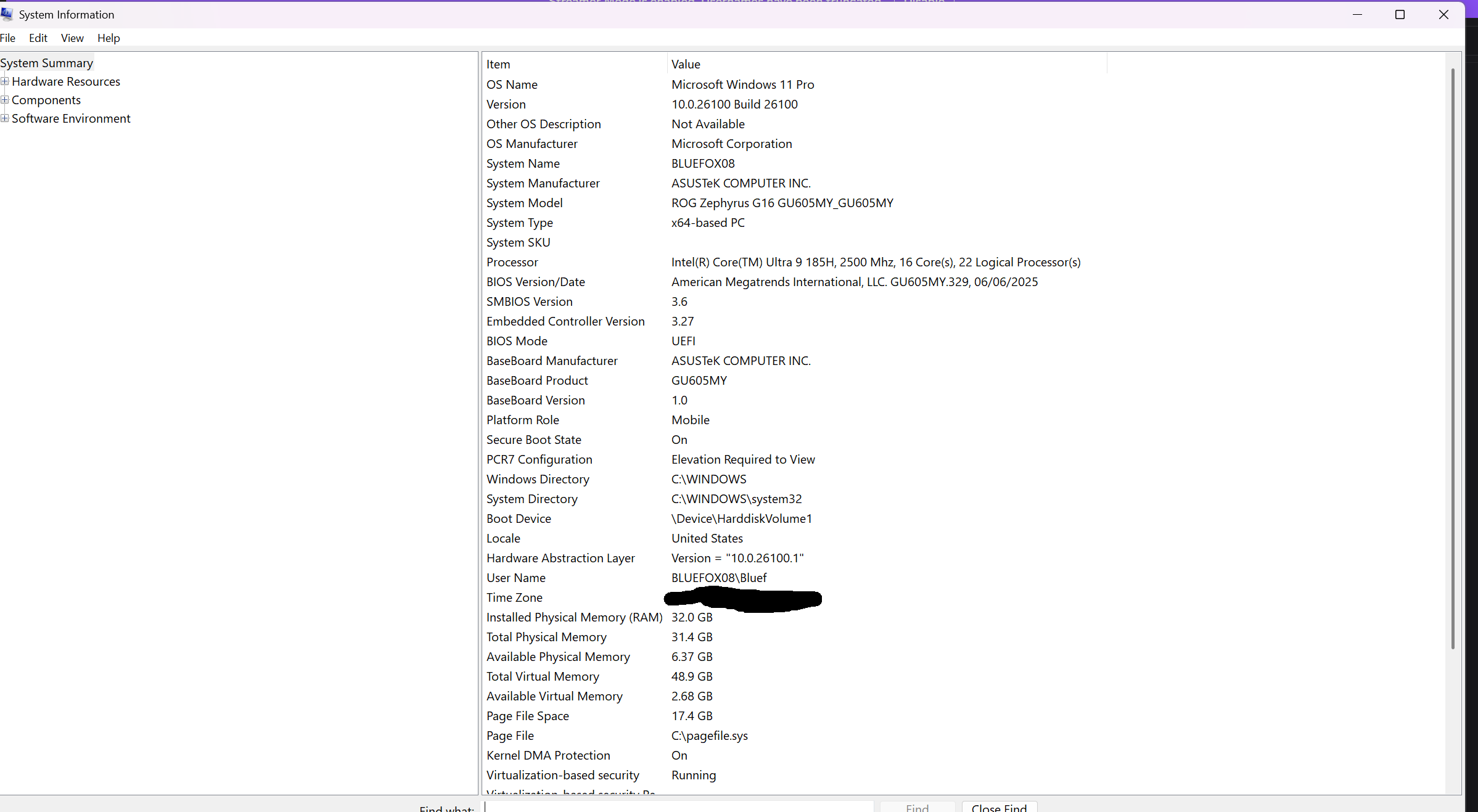Expand the Software Environment node
Image resolution: width=1478 pixels, height=812 pixels.
coord(4,118)
